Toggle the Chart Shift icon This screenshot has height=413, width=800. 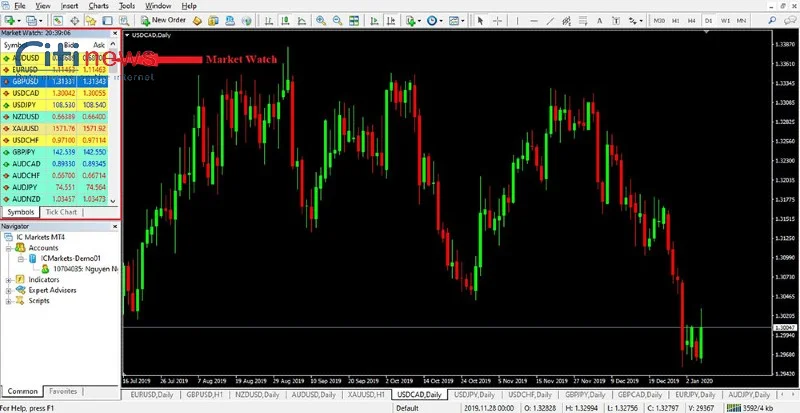tap(391, 20)
